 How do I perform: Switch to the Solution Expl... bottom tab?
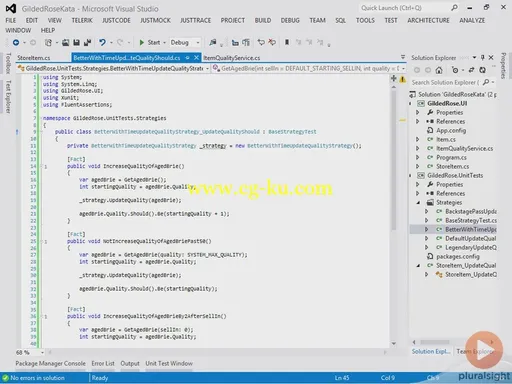pos(431,351)
